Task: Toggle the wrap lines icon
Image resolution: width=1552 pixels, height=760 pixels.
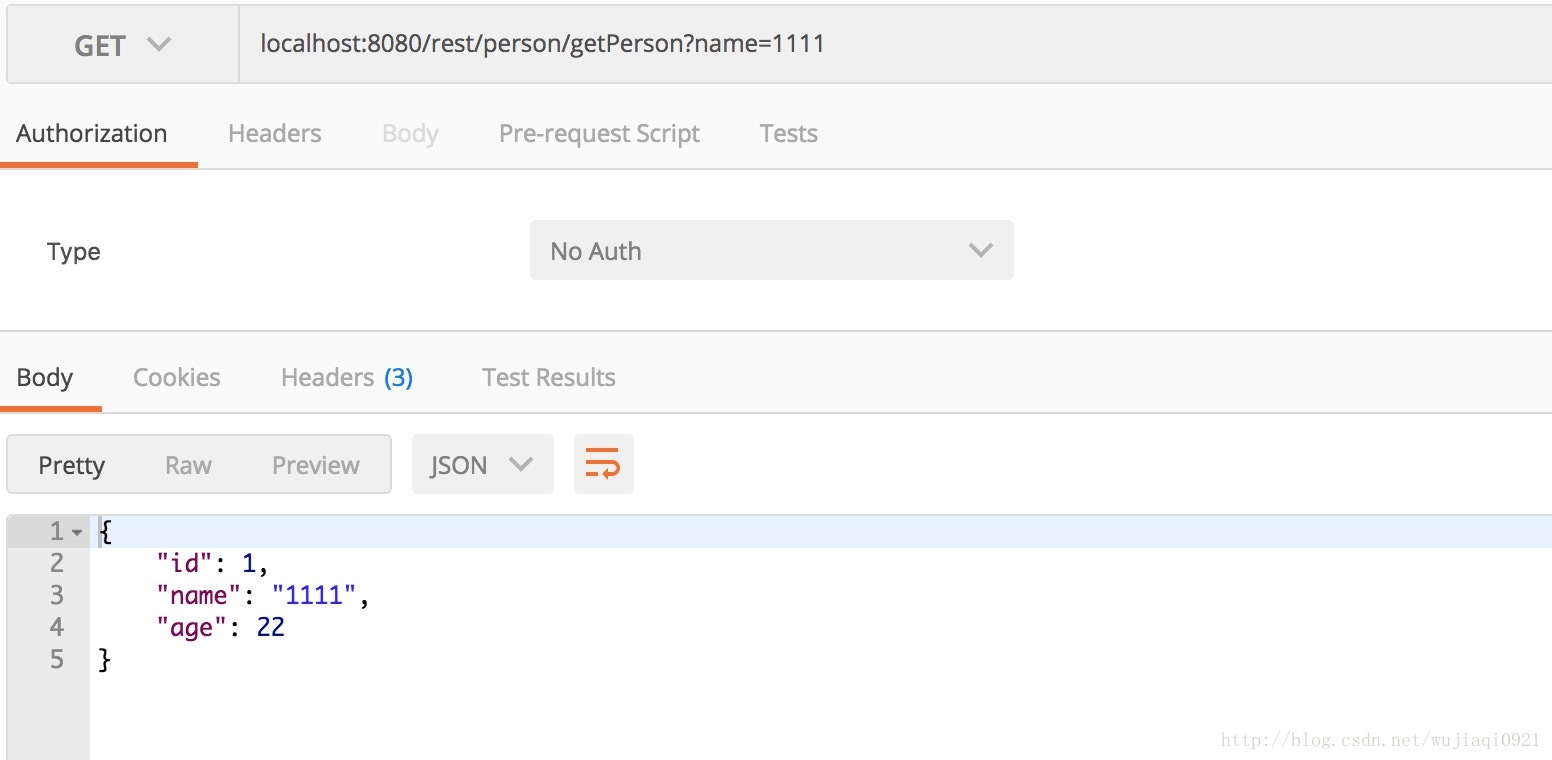Action: 603,464
